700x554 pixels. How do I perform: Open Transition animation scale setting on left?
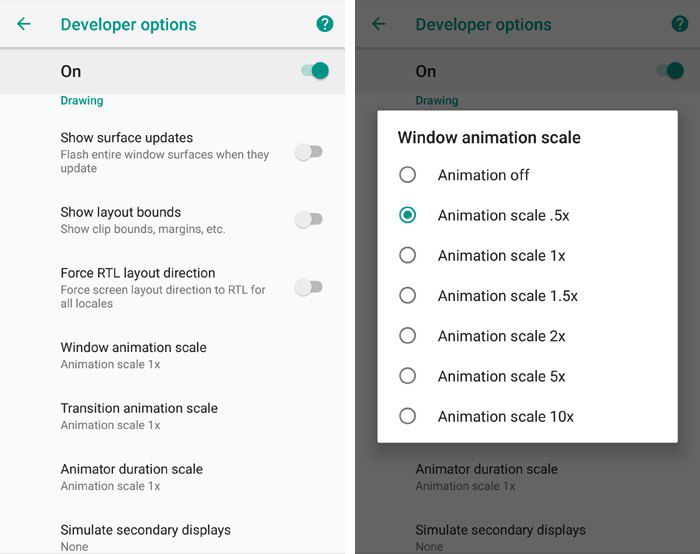pyautogui.click(x=172, y=416)
